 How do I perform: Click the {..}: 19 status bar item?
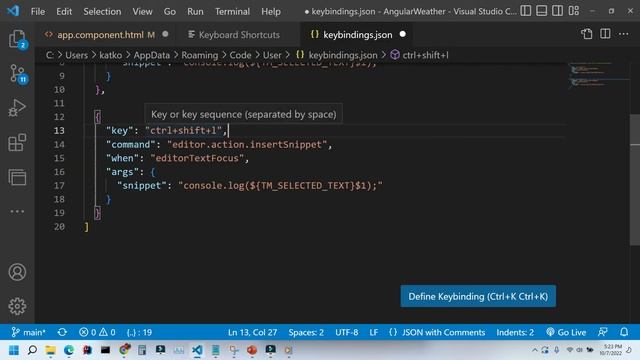click(x=139, y=332)
